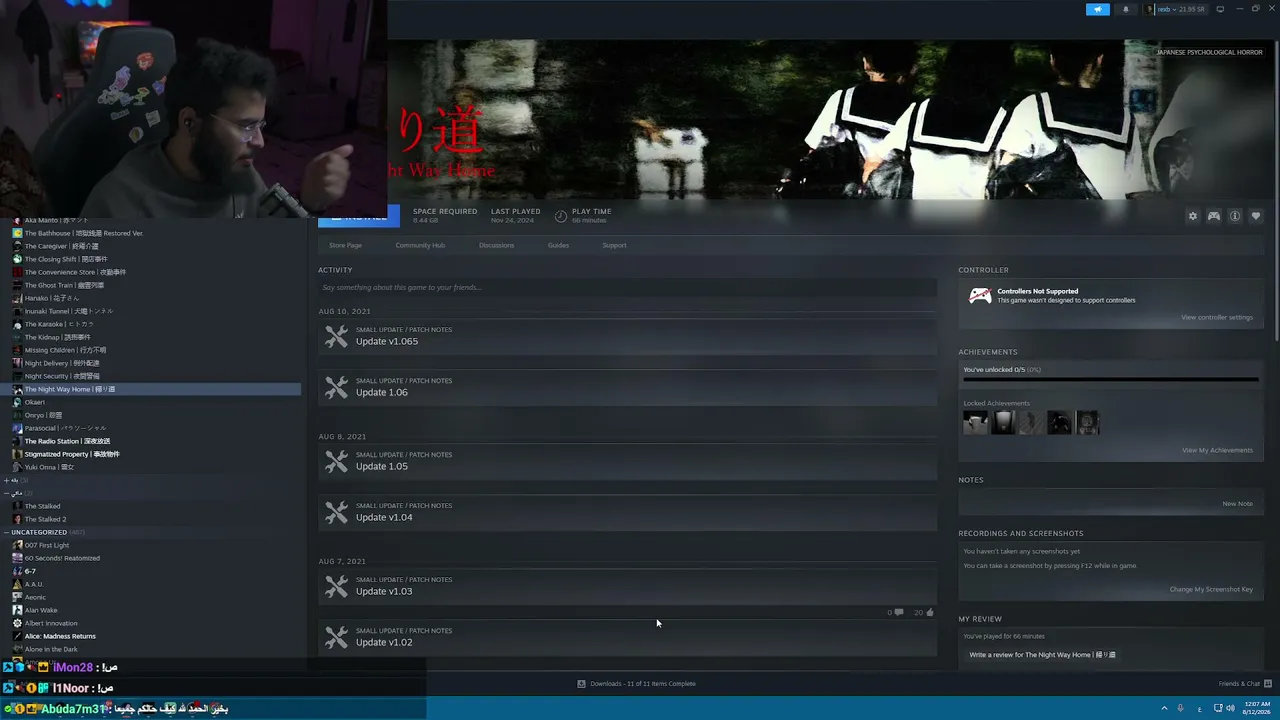This screenshot has height=720, width=1280.
Task: Write a review for The Night Way Home
Action: (x=1042, y=655)
